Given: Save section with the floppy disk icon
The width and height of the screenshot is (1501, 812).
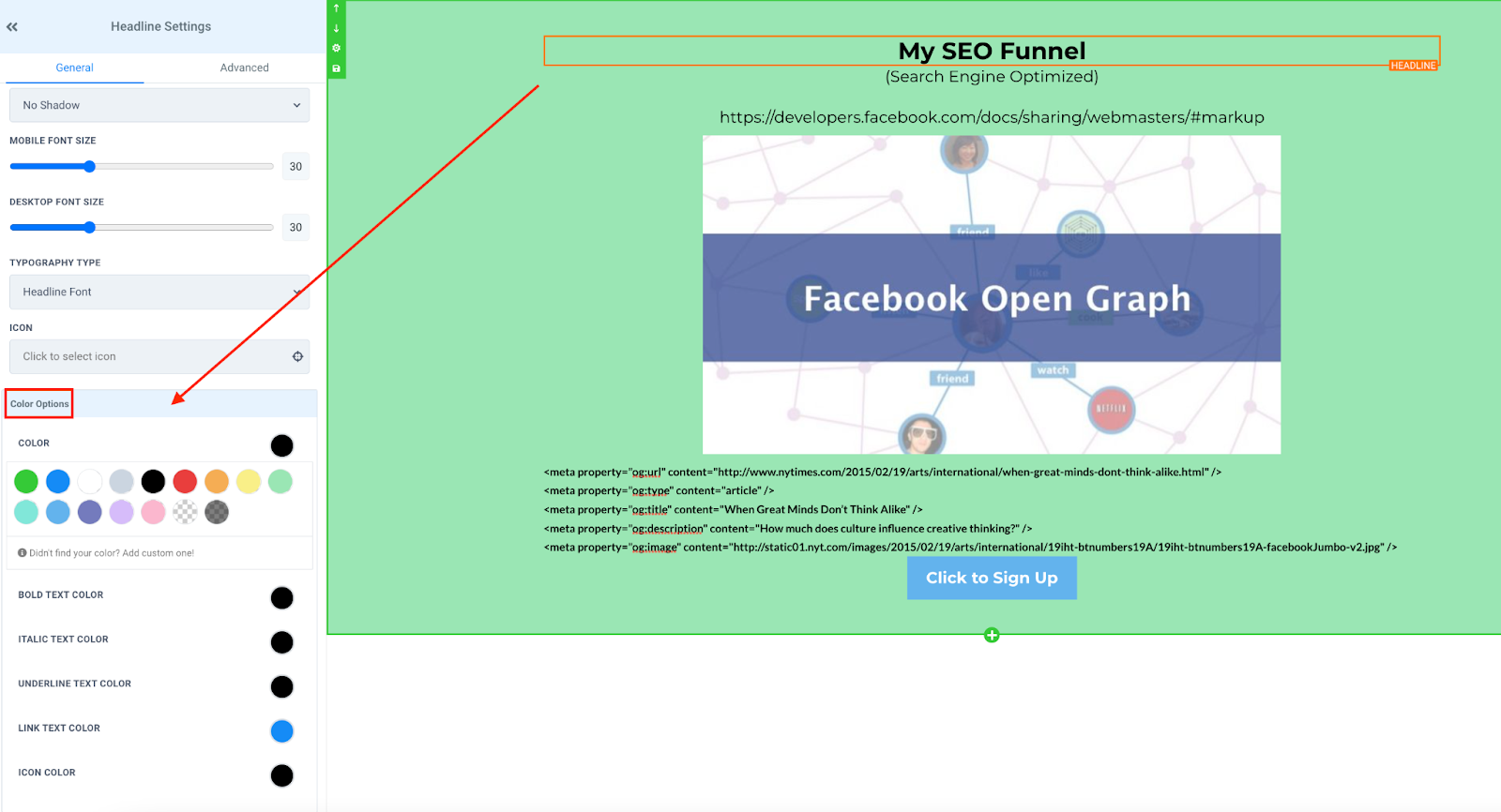Looking at the screenshot, I should [336, 68].
